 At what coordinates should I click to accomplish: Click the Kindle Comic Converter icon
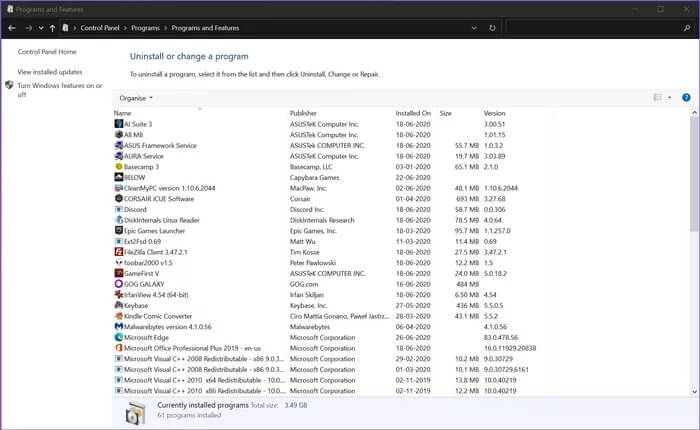click(x=118, y=316)
